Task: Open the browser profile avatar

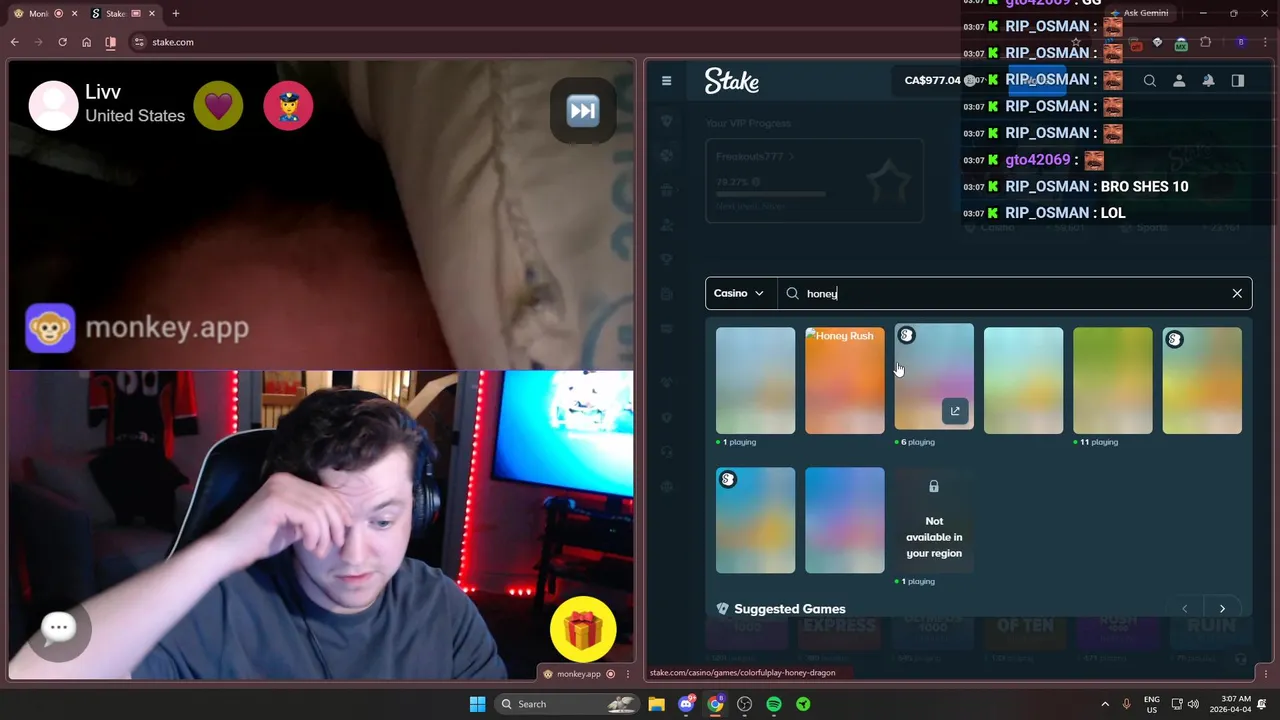Action: tap(1241, 42)
